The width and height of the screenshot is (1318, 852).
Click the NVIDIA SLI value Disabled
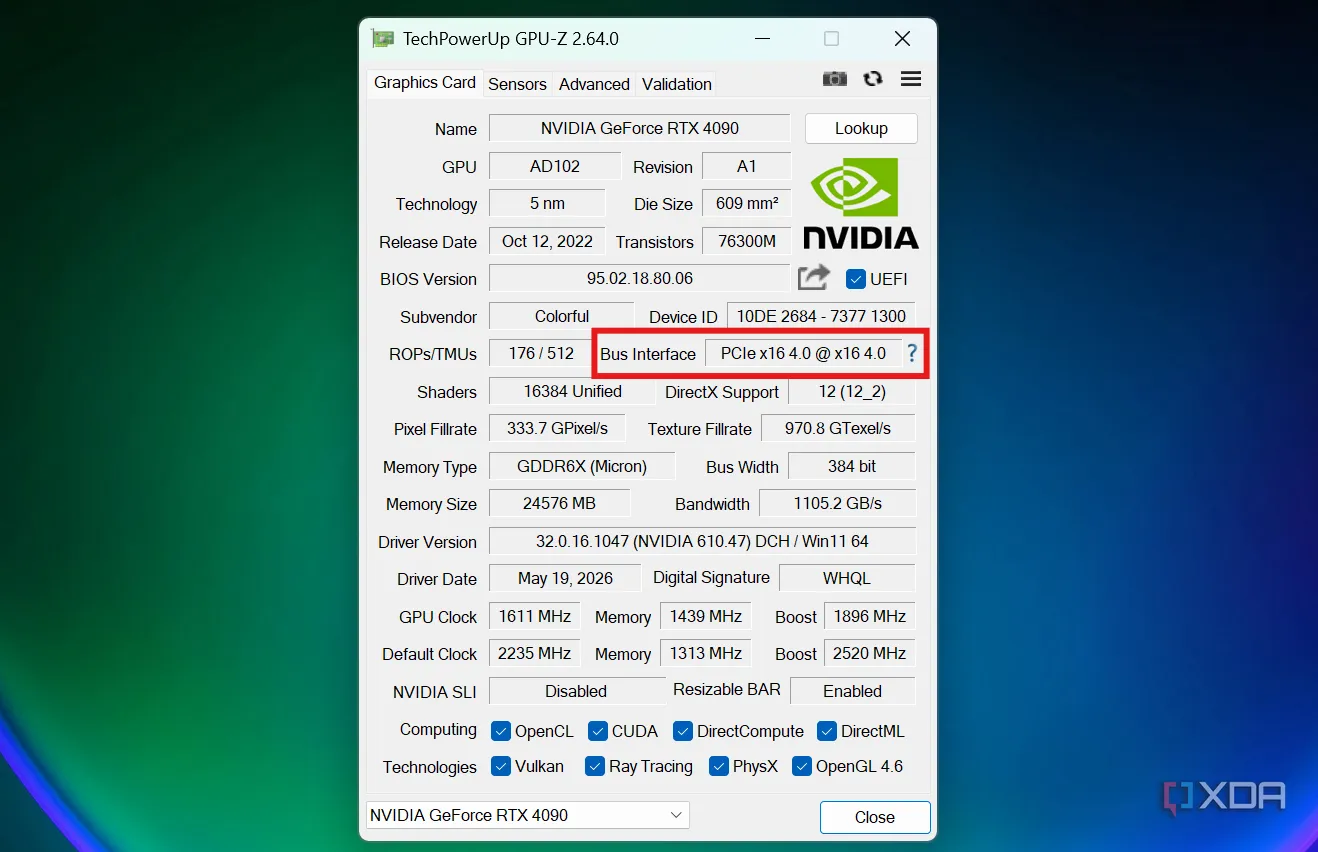576,691
